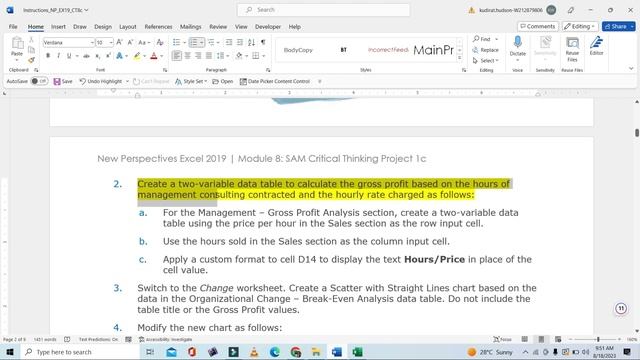Image resolution: width=640 pixels, height=360 pixels.
Task: Apply Strikethrough formatting
Action: [86, 56]
